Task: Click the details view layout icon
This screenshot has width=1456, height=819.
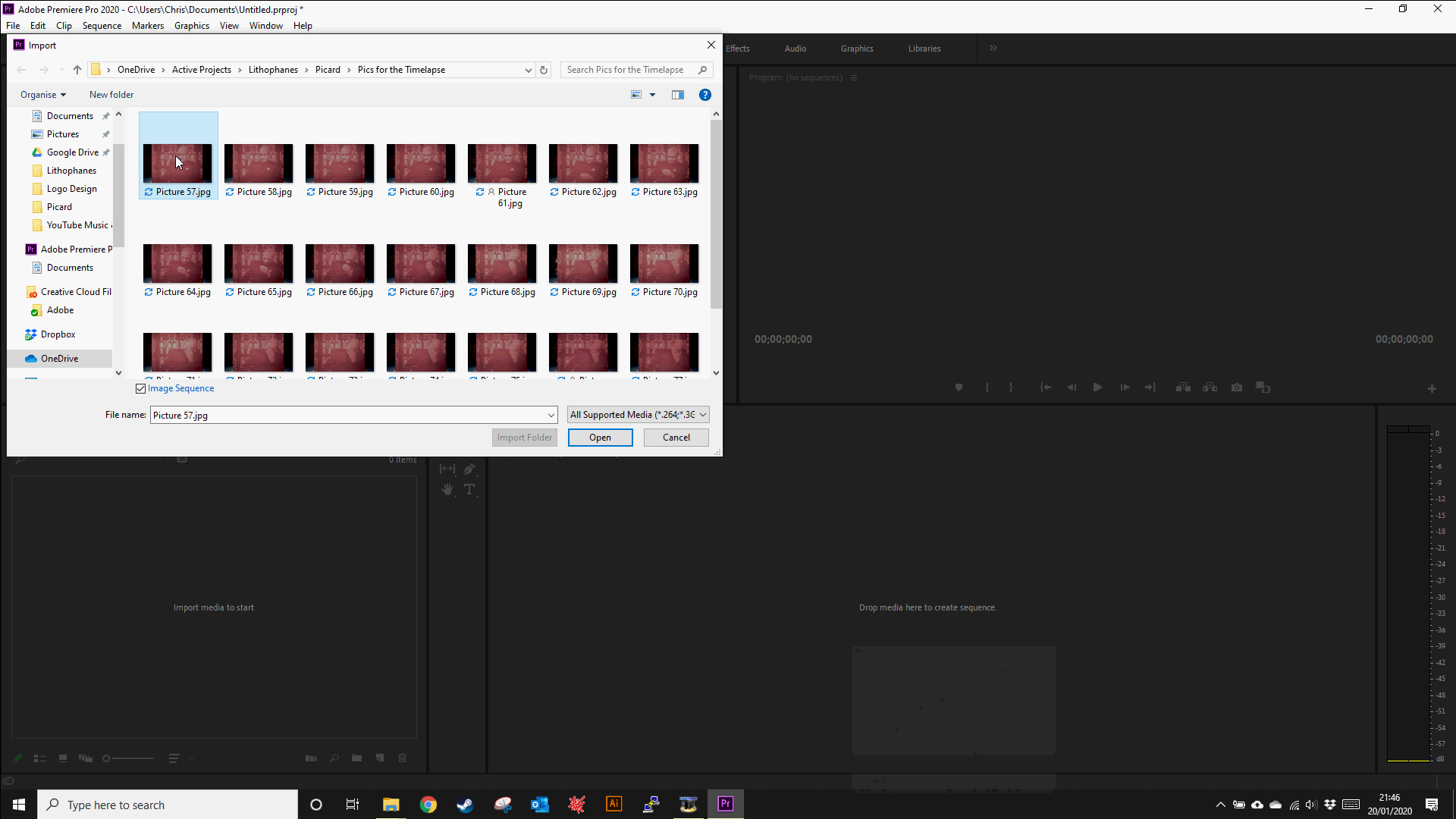Action: pyautogui.click(x=678, y=94)
